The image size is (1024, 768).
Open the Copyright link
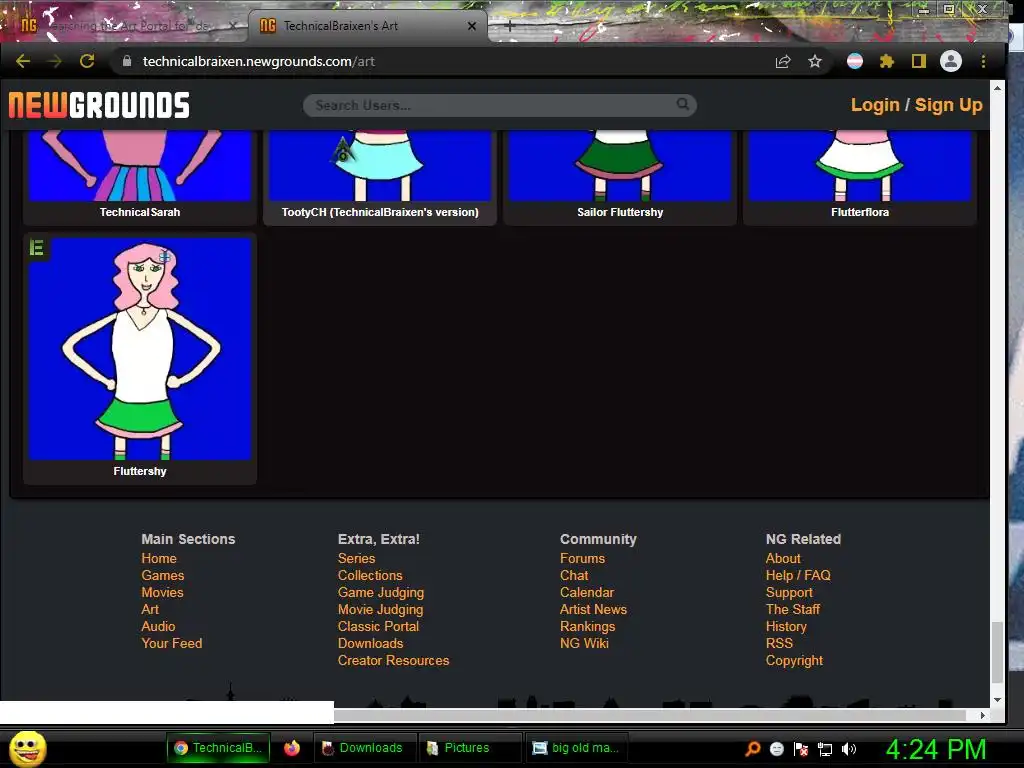click(794, 660)
